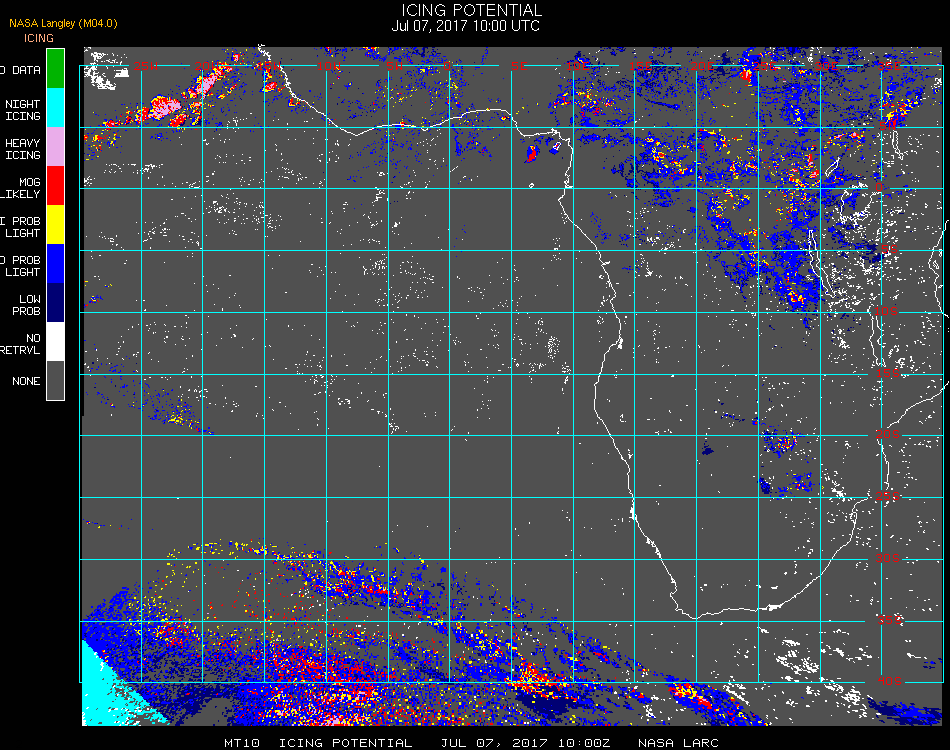
Task: Click the gray None legend swatch
Action: [55, 380]
